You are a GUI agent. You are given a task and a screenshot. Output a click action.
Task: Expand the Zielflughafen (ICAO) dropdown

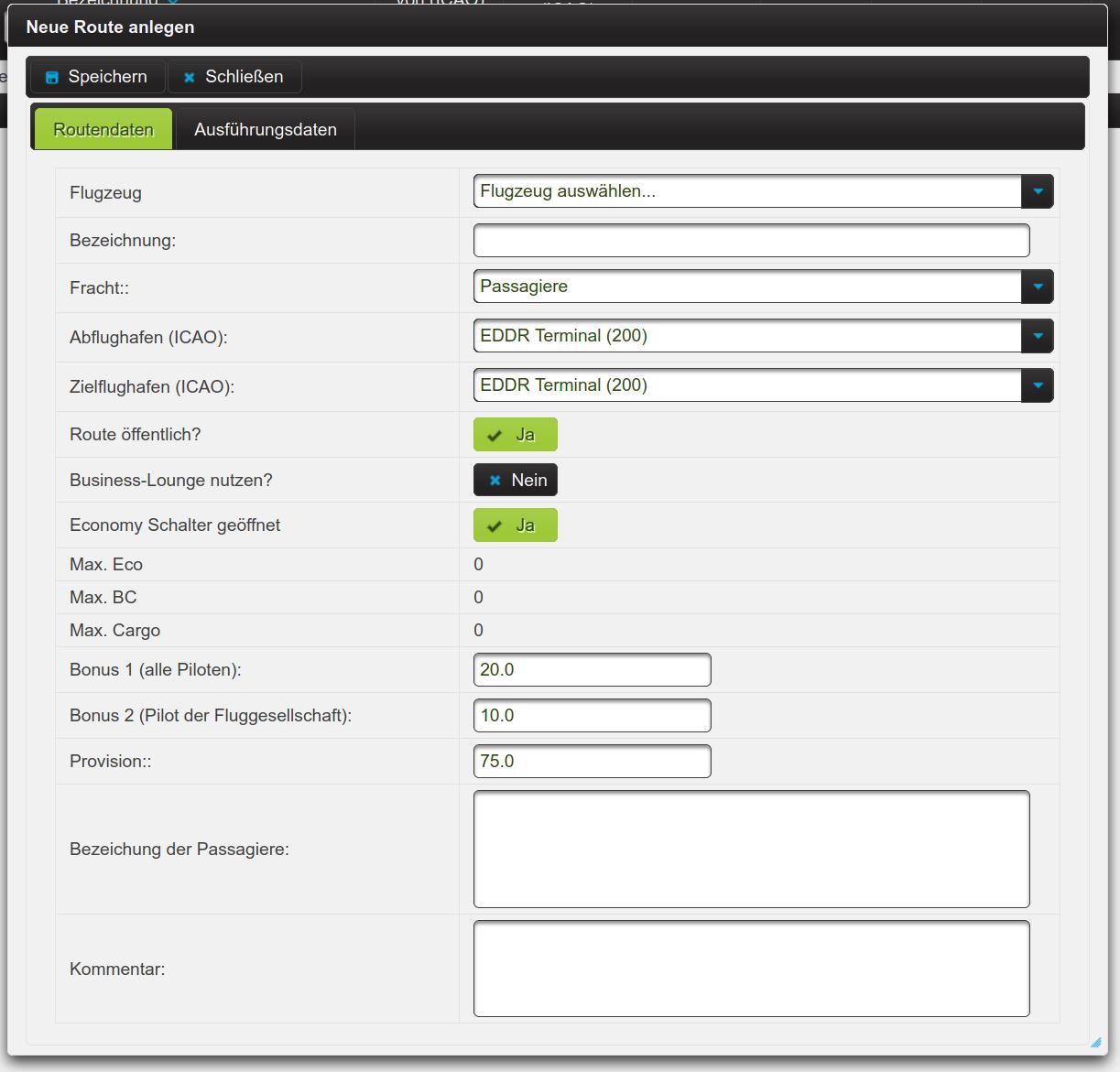coord(762,385)
